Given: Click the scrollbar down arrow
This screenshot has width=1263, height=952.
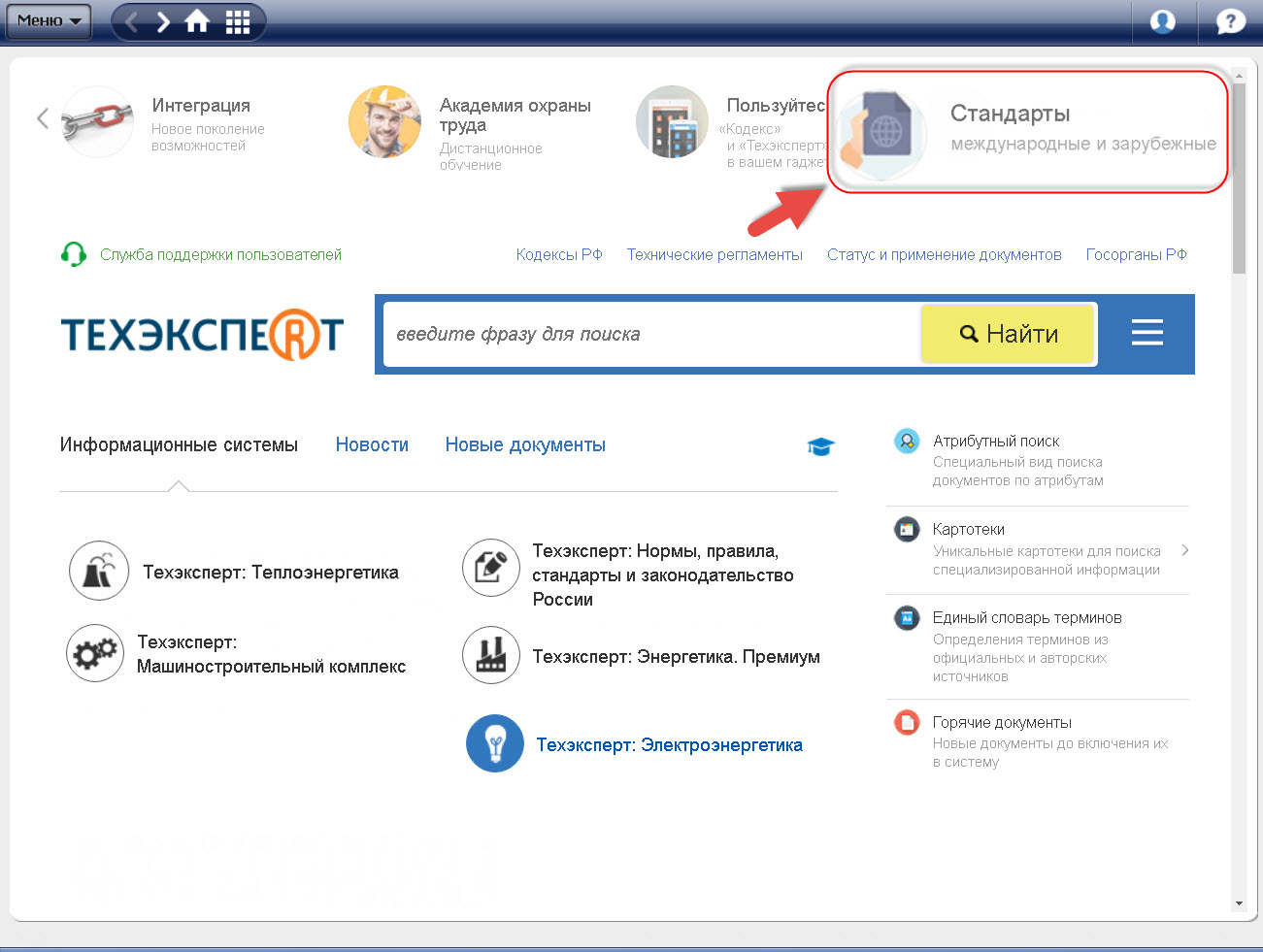Looking at the screenshot, I should (x=1239, y=903).
